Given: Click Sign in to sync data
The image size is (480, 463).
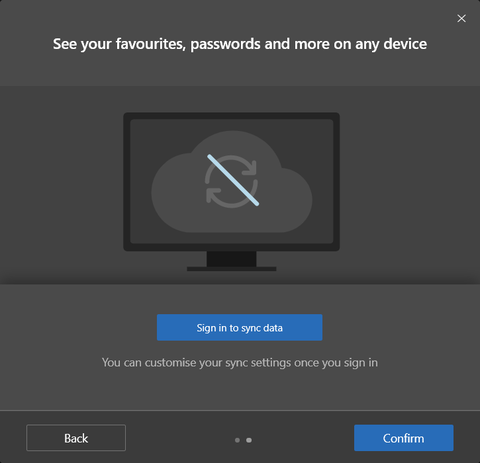Looking at the screenshot, I should pos(240,327).
